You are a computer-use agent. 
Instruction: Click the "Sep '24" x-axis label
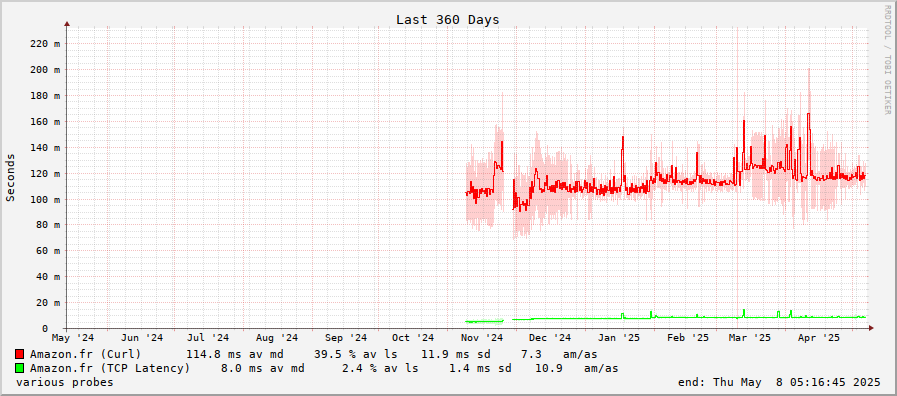346,338
